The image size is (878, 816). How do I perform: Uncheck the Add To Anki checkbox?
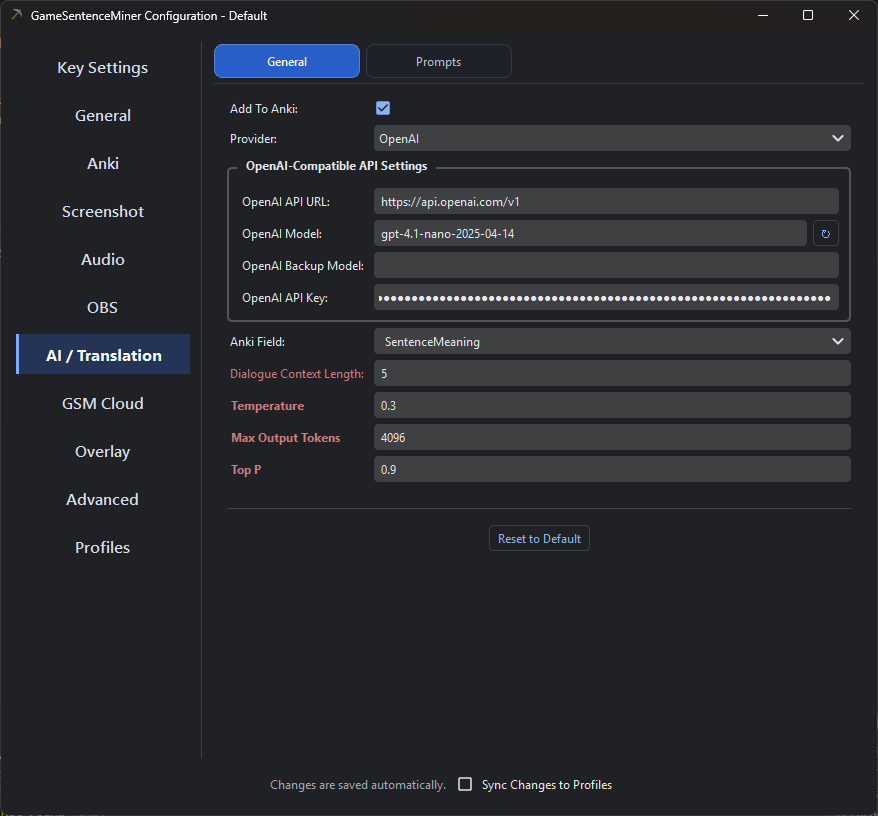coord(383,108)
